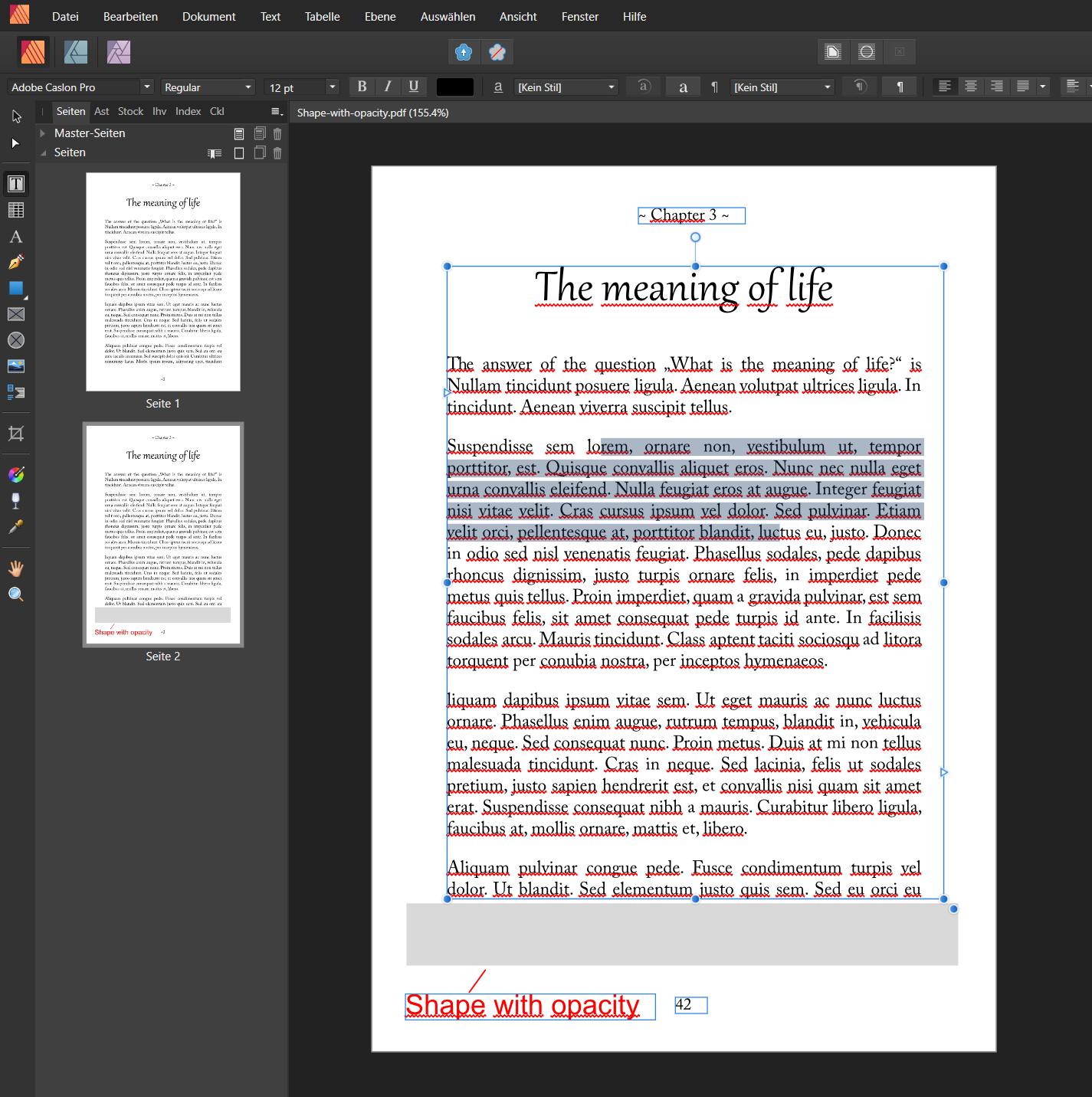
Task: Click the crossed-out sync icon in toolbar
Action: pos(497,52)
